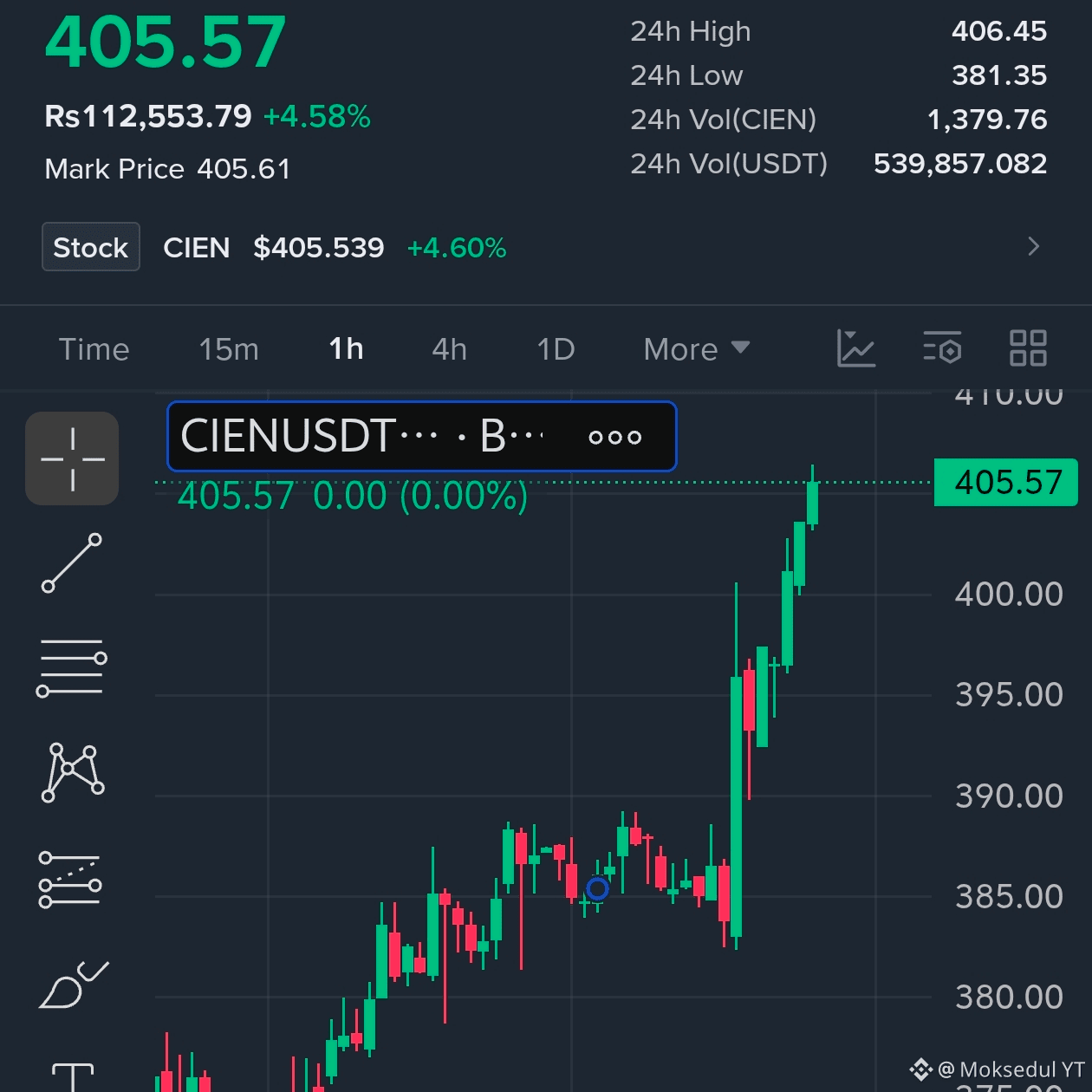
Task: Select the brush drawing tool
Action: [74, 985]
